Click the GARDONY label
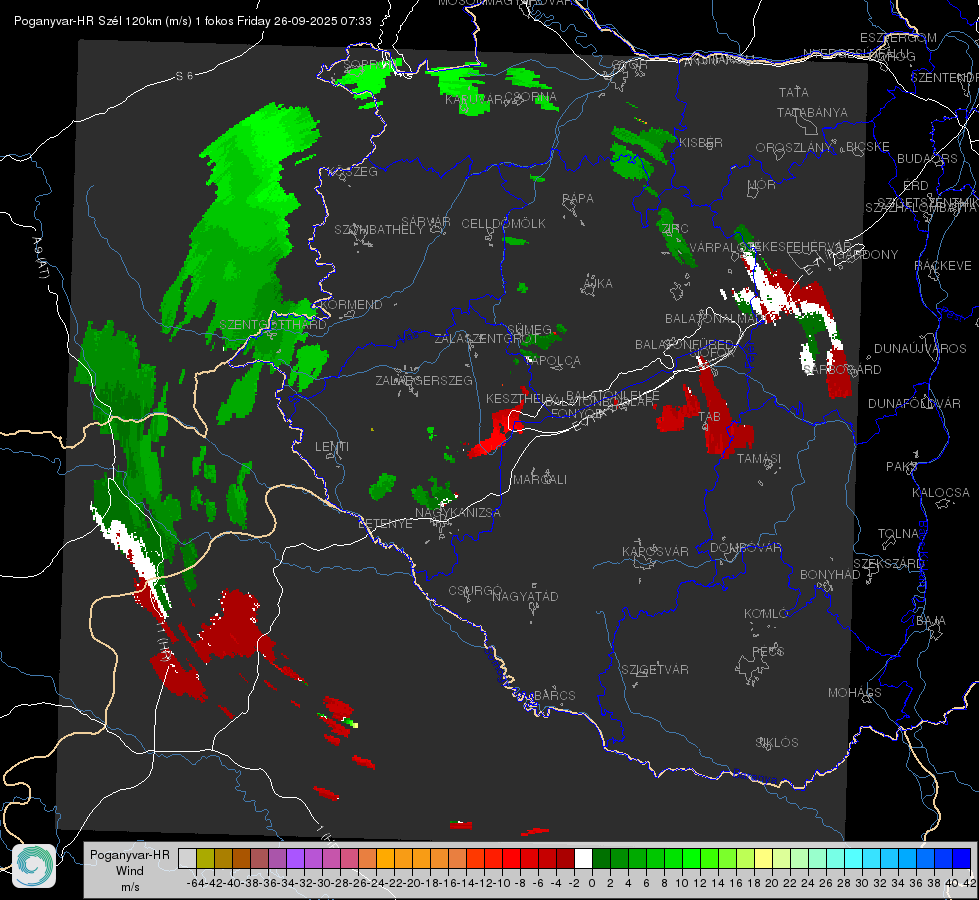Screen dimensions: 979x900 pos(868,255)
